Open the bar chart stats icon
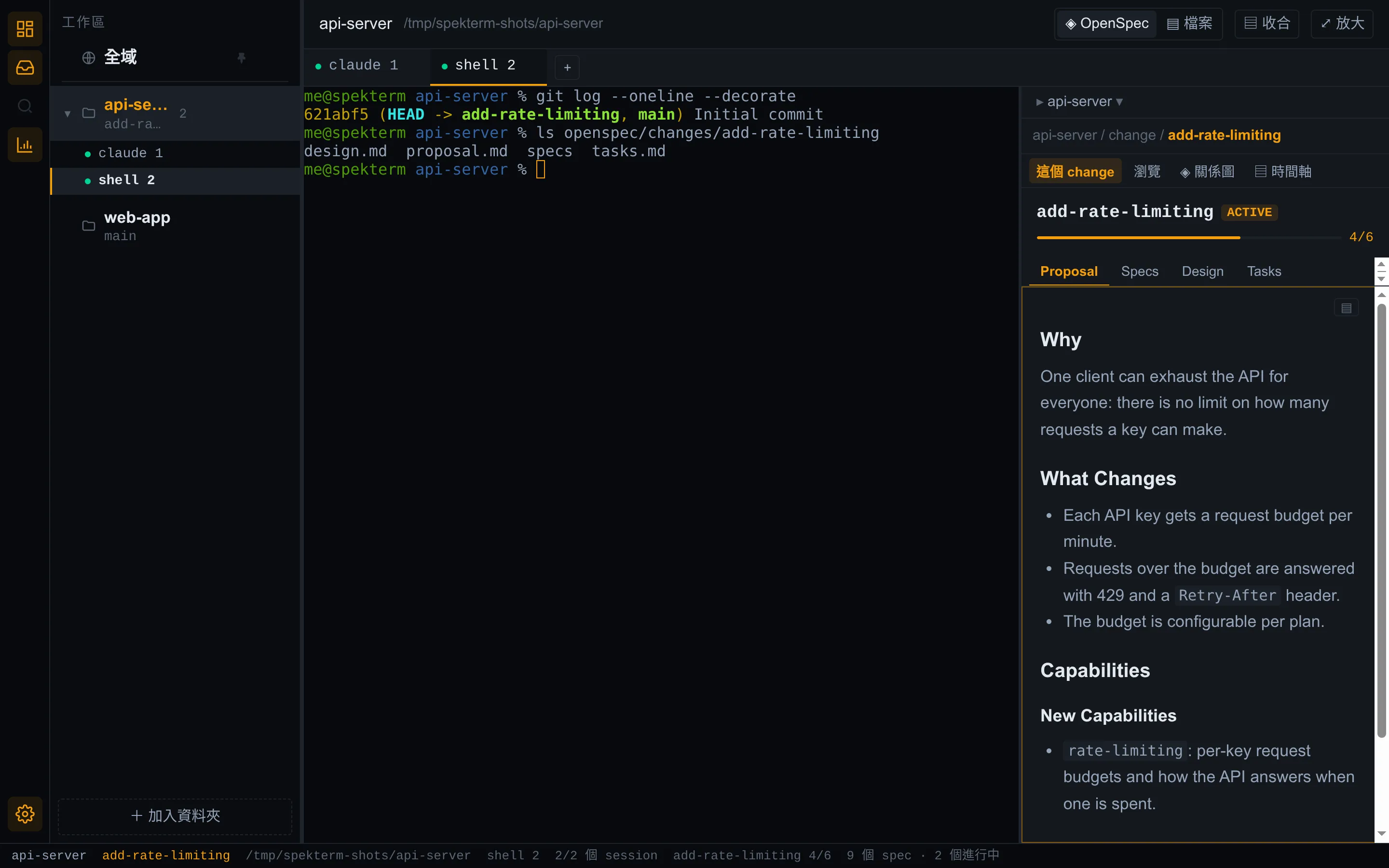The height and width of the screenshot is (868, 1389). point(25,145)
